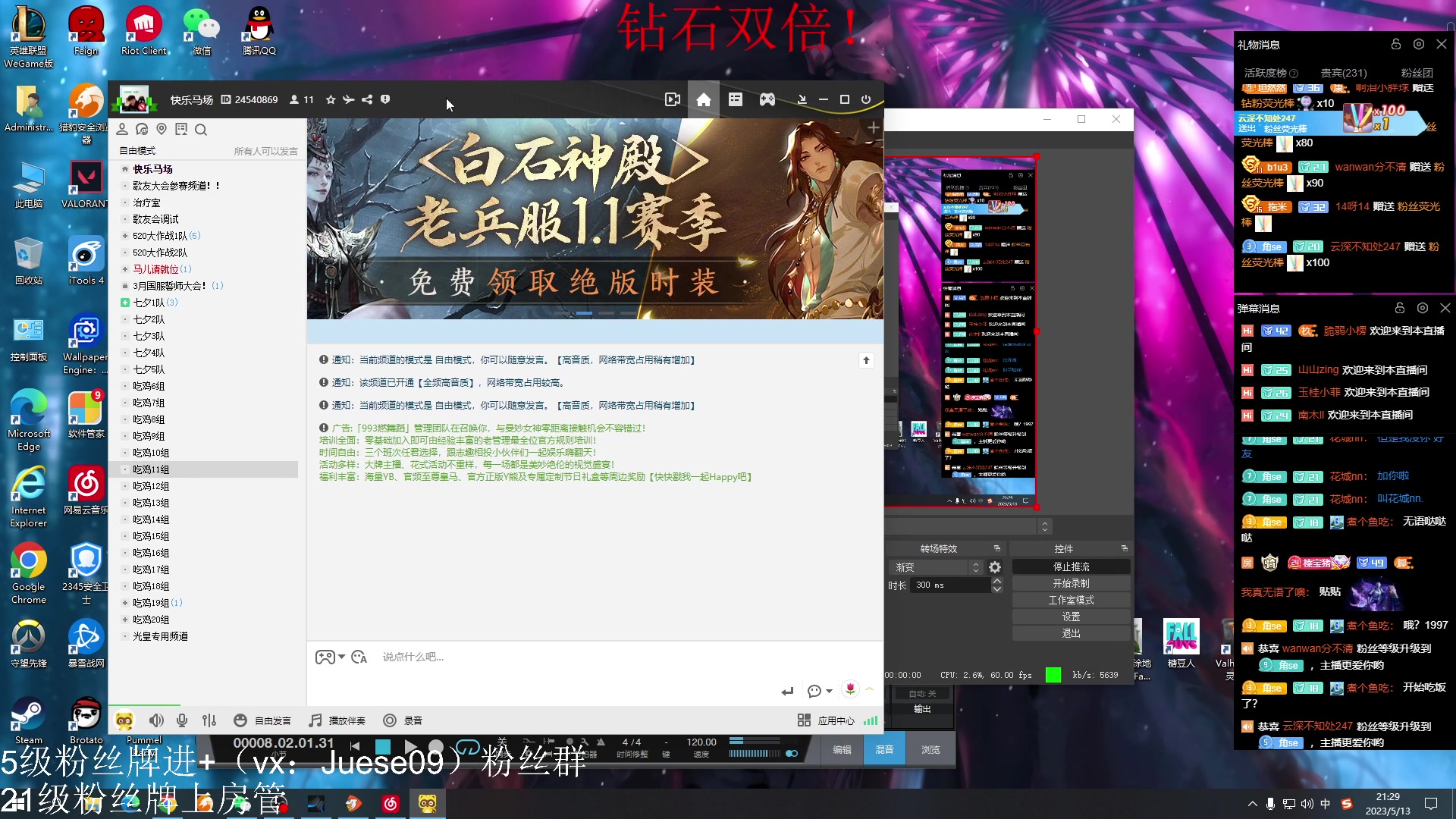
Task: Open the channel search magnifier icon
Action: [x=201, y=130]
